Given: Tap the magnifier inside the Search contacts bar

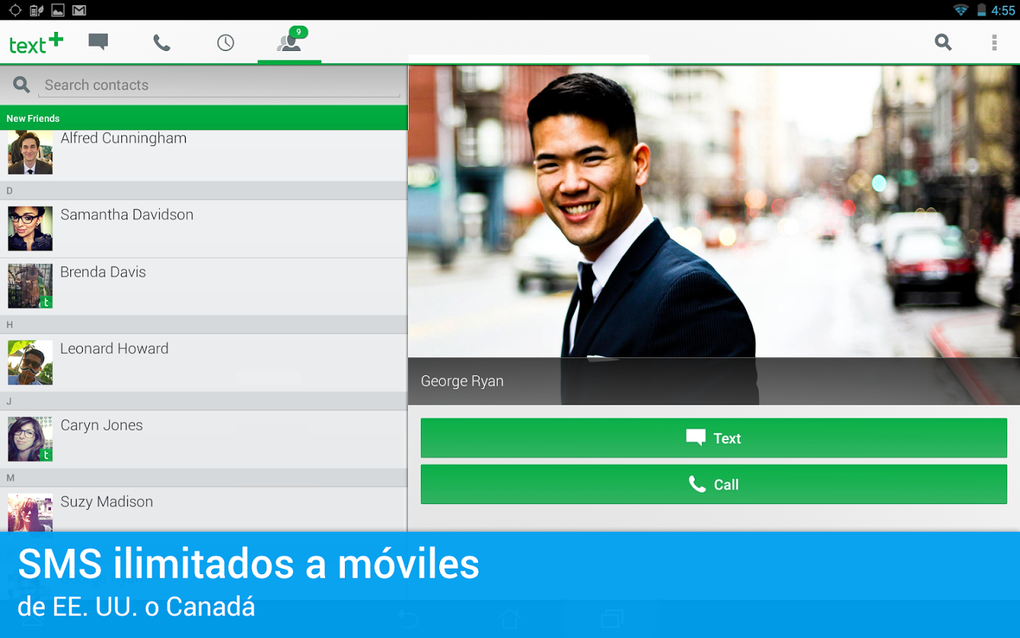Looking at the screenshot, I should (20, 85).
